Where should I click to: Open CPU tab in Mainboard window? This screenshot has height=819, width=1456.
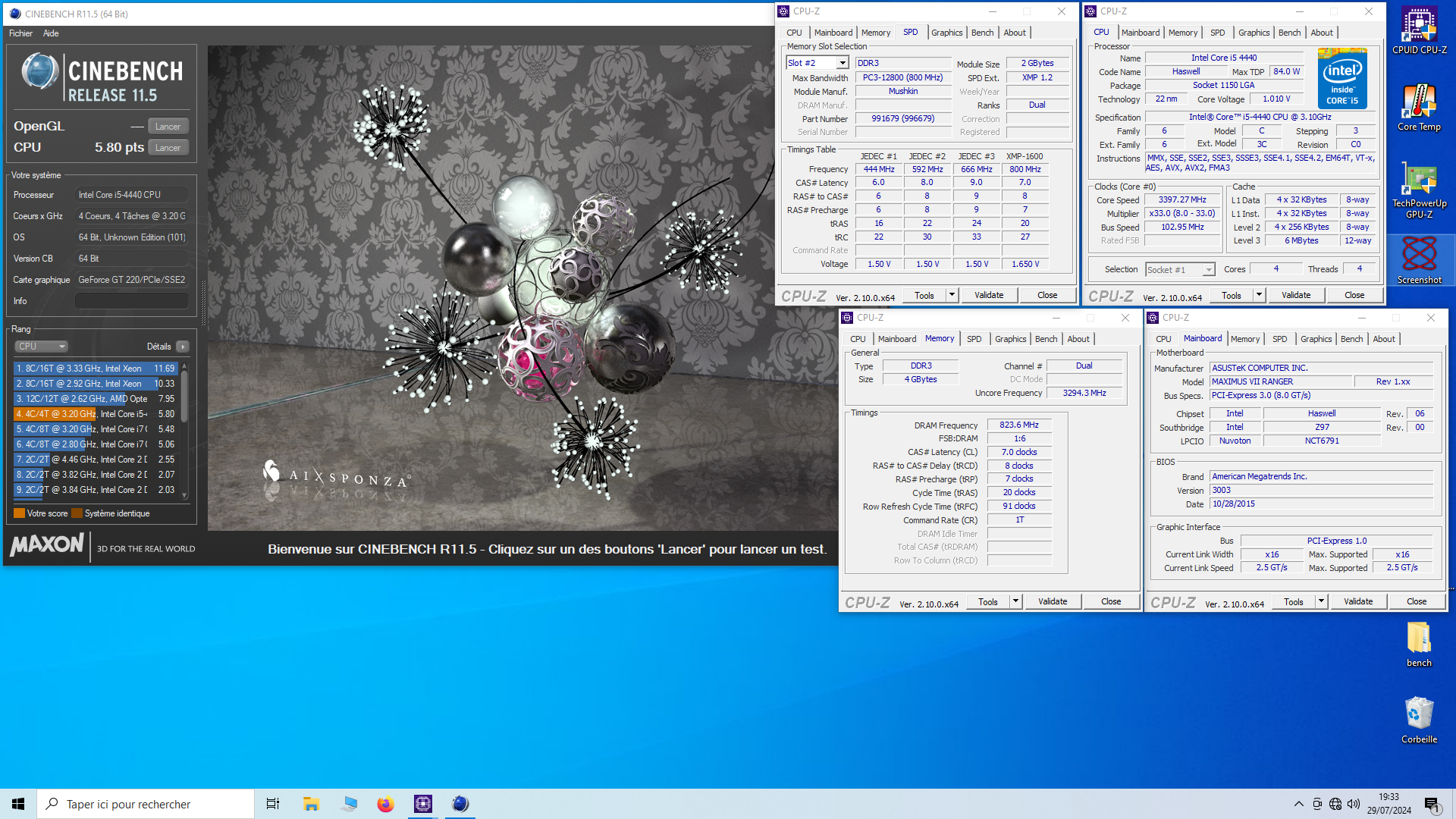click(x=1163, y=339)
